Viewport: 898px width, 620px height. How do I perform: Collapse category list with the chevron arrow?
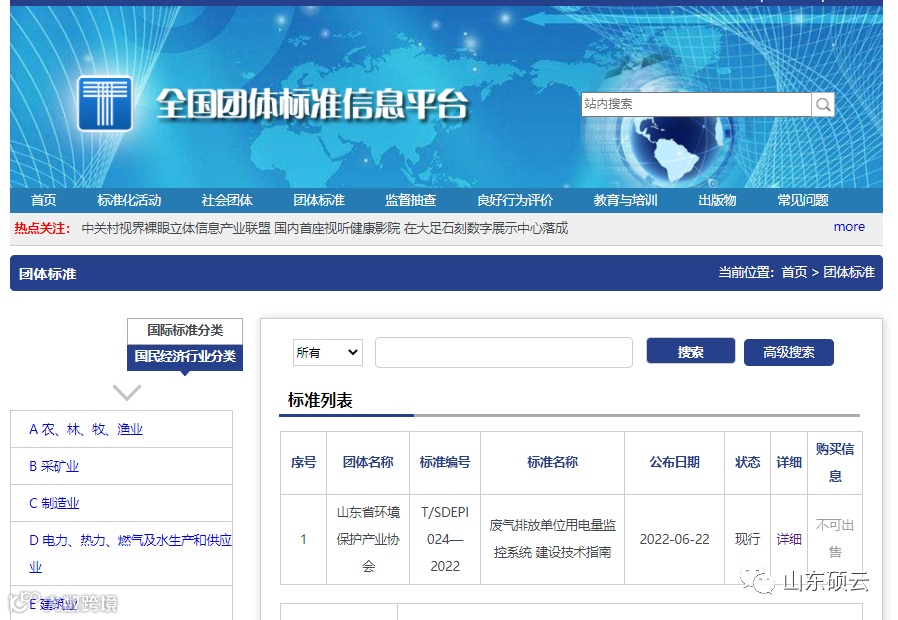tap(127, 393)
